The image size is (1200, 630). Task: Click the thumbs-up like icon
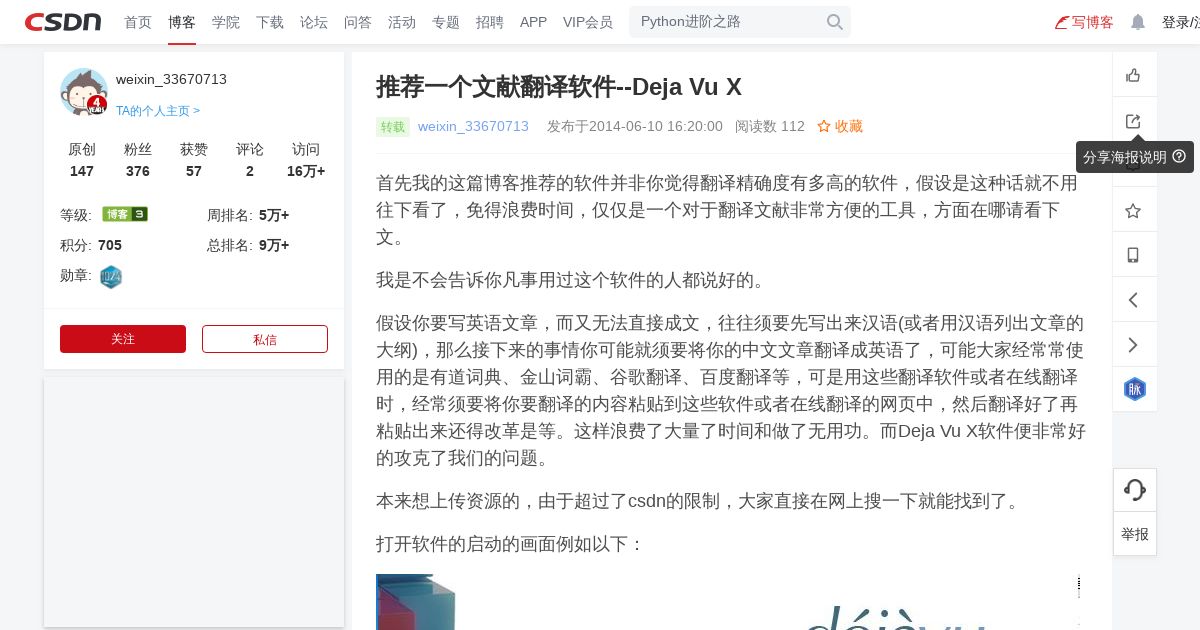1133,75
